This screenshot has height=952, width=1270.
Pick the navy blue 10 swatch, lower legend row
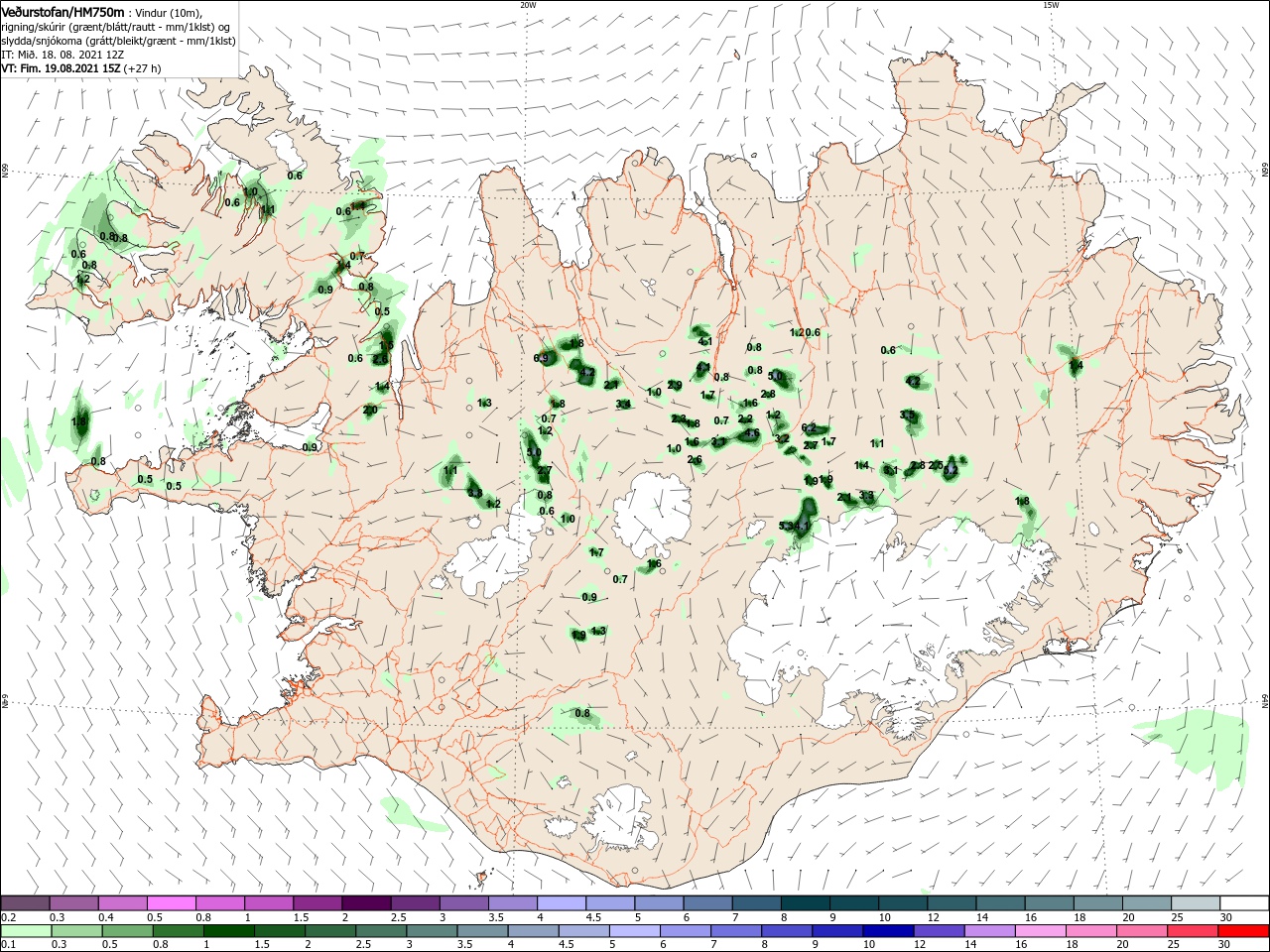coord(888,931)
